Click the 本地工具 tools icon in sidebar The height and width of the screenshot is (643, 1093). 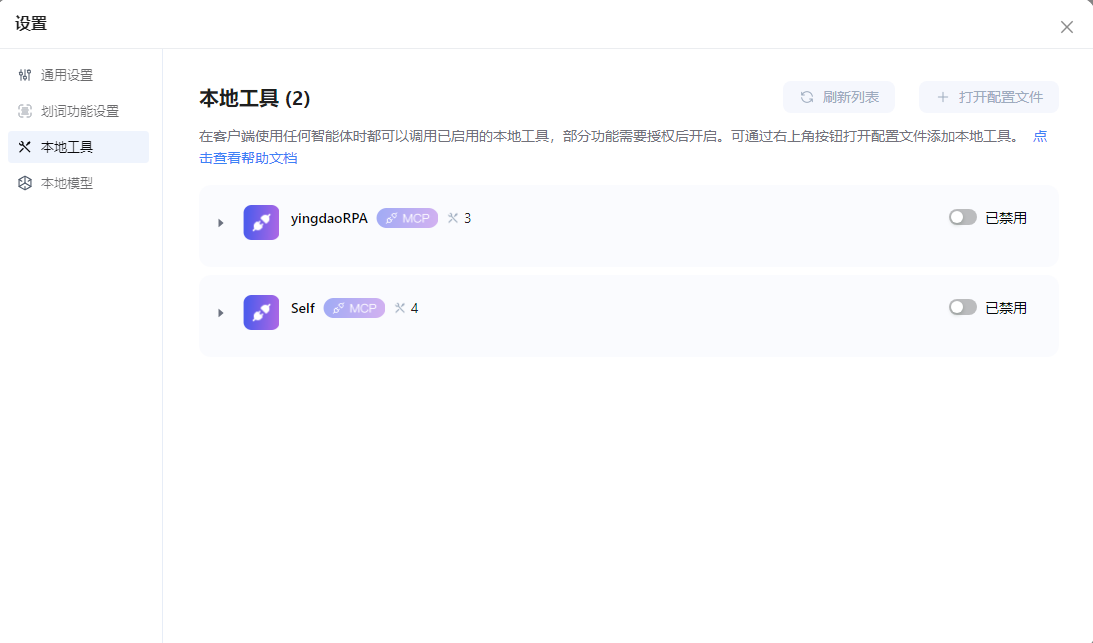(x=25, y=147)
